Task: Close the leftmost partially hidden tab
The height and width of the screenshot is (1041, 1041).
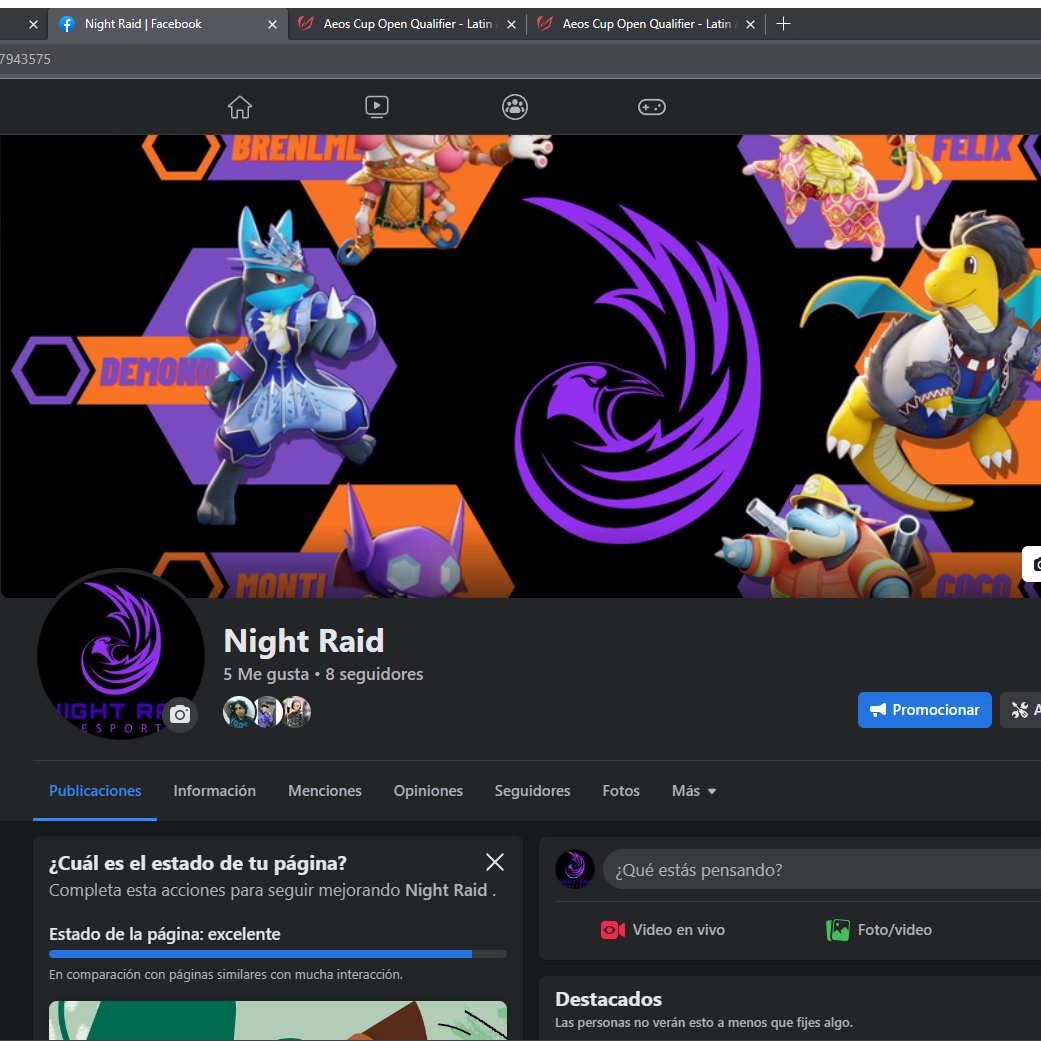Action: coord(33,25)
